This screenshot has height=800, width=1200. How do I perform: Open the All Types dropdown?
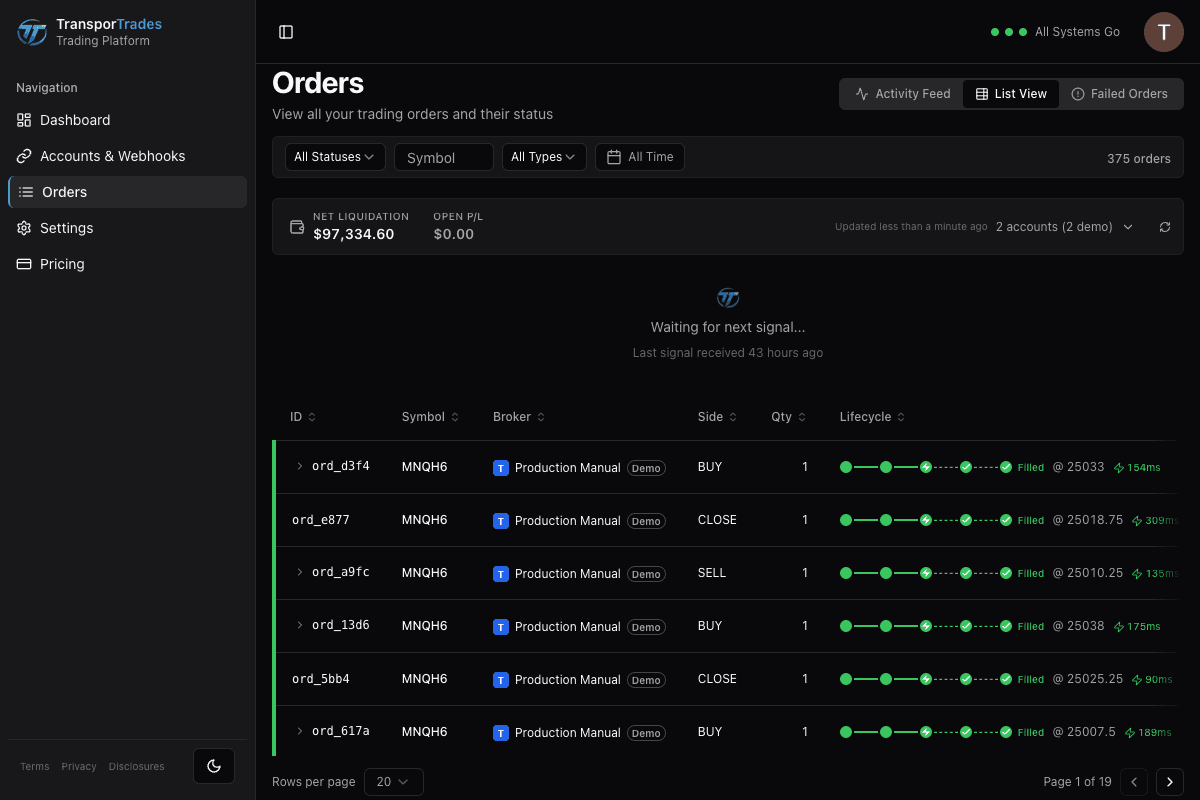point(544,157)
